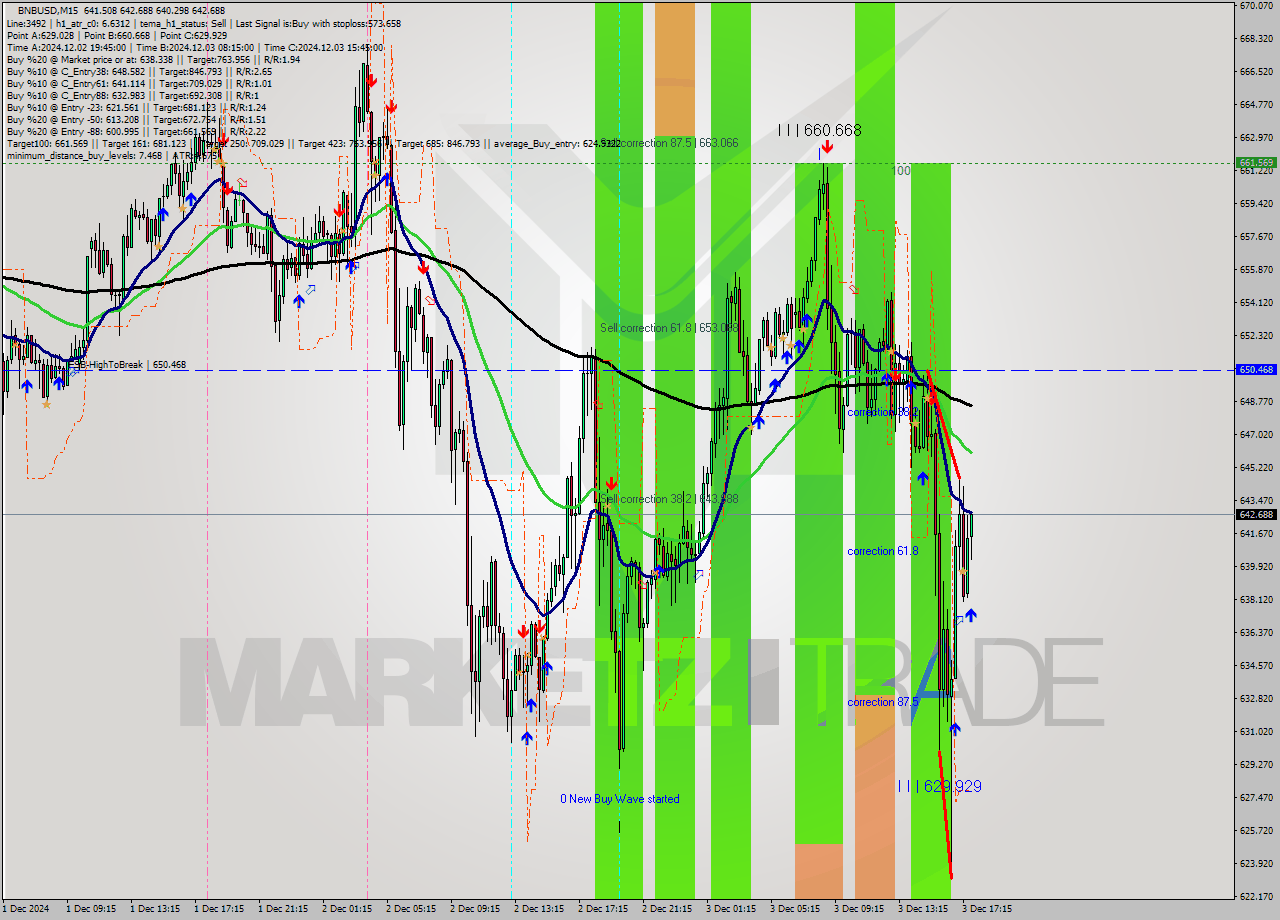Click the 657.670 price scale value
Screen dimensions: 1280x920
click(x=1256, y=237)
